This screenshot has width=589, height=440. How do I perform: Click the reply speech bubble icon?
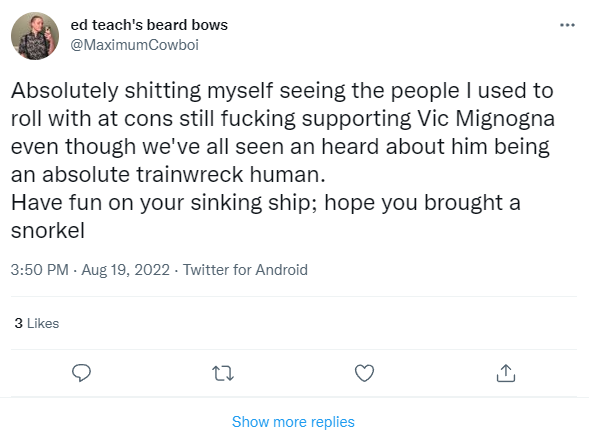(x=81, y=373)
